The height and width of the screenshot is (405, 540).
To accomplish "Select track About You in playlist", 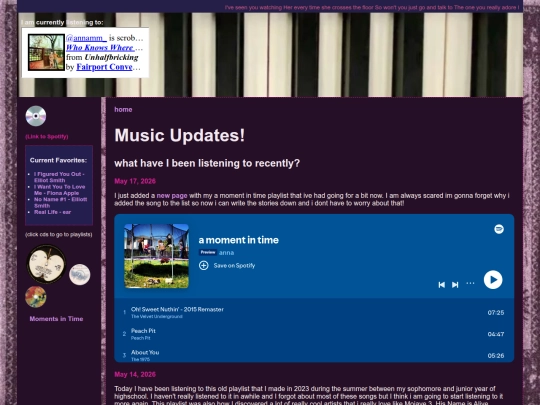I will (314, 355).
